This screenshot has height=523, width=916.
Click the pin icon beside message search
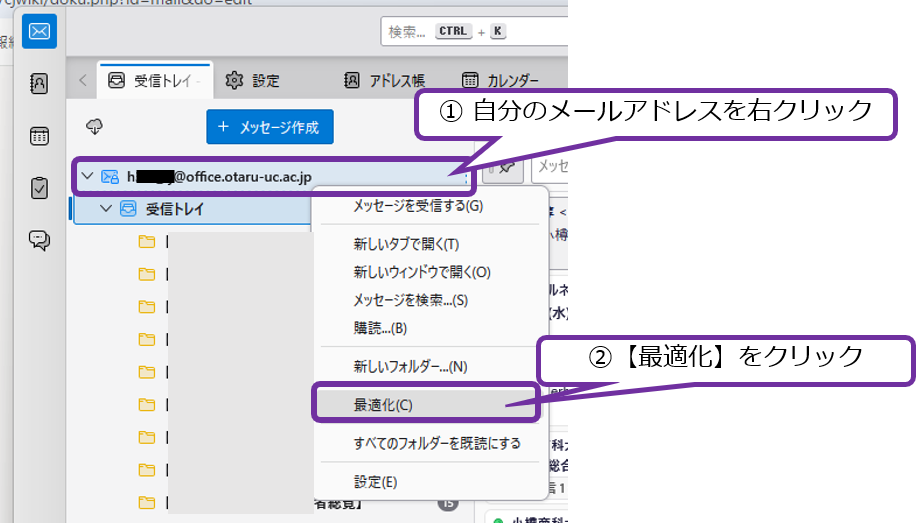505,167
